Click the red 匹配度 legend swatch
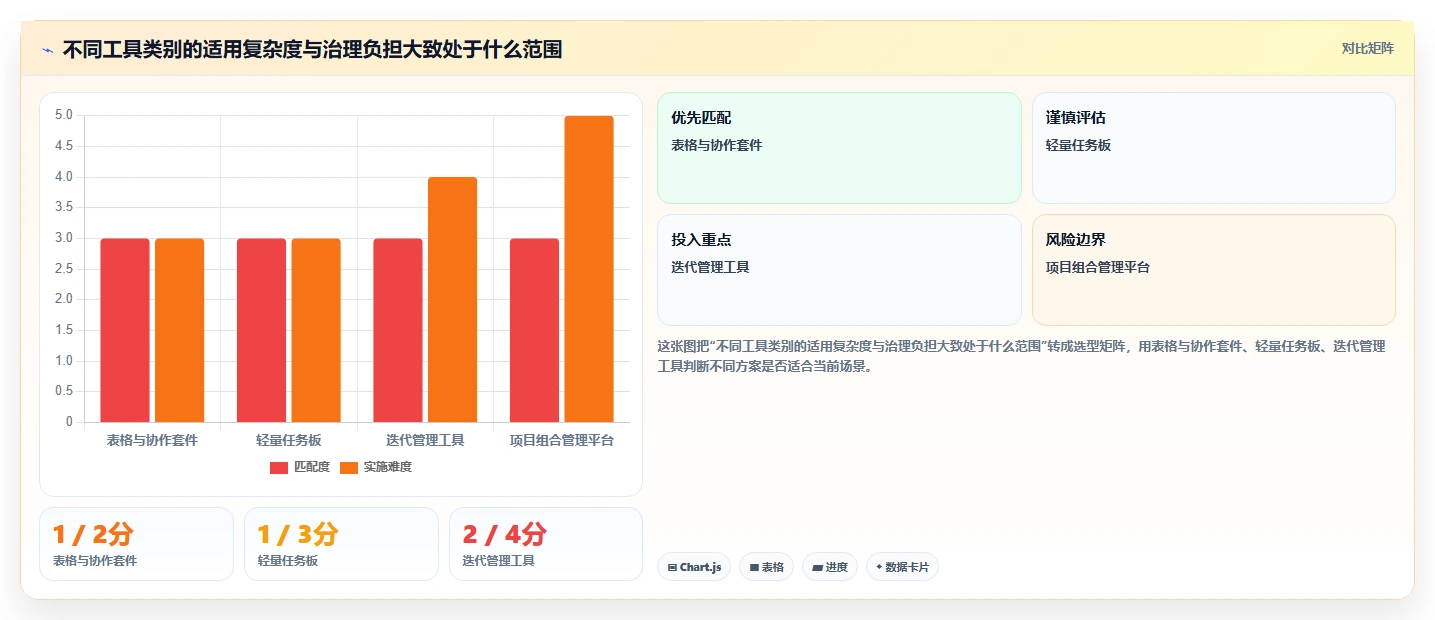Image resolution: width=1435 pixels, height=620 pixels. pos(279,467)
